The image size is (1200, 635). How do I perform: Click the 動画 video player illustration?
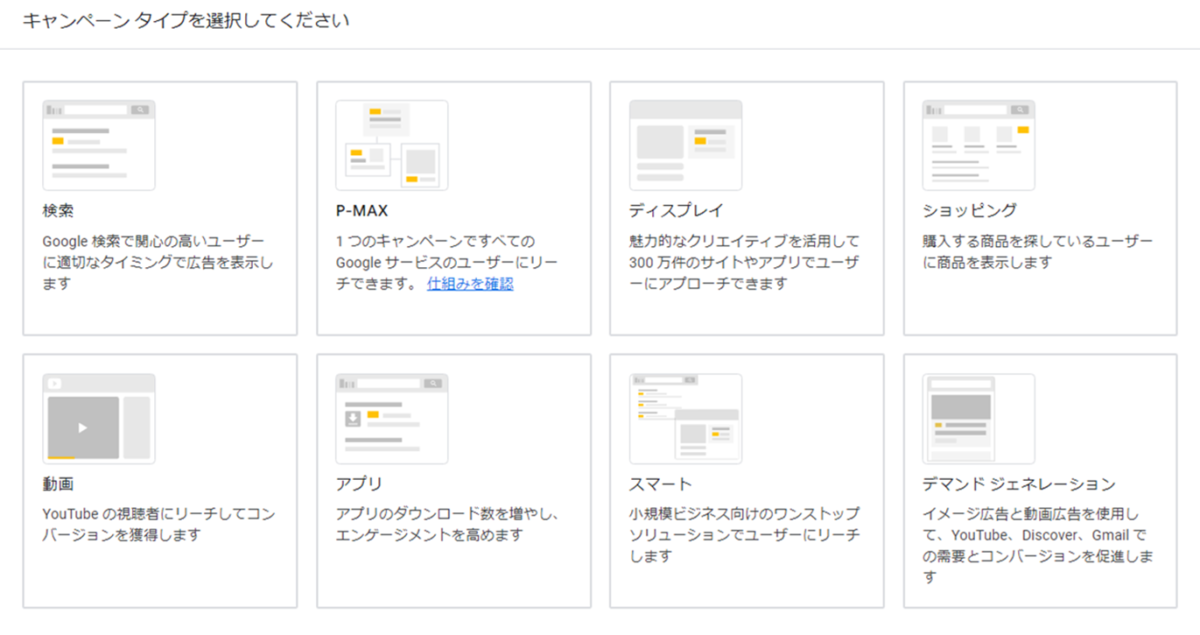click(99, 418)
